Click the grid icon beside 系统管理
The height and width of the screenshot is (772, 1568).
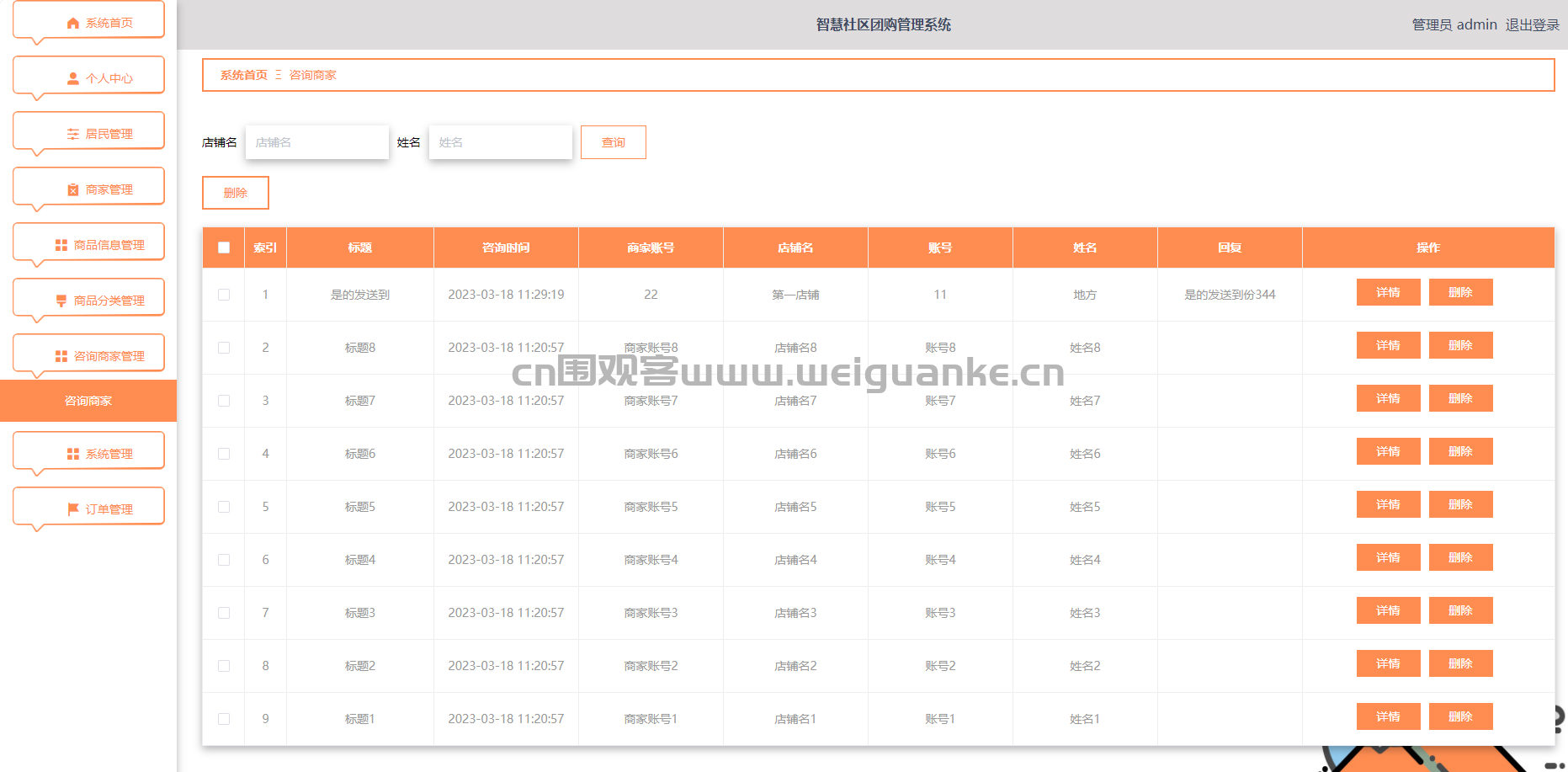coord(73,455)
